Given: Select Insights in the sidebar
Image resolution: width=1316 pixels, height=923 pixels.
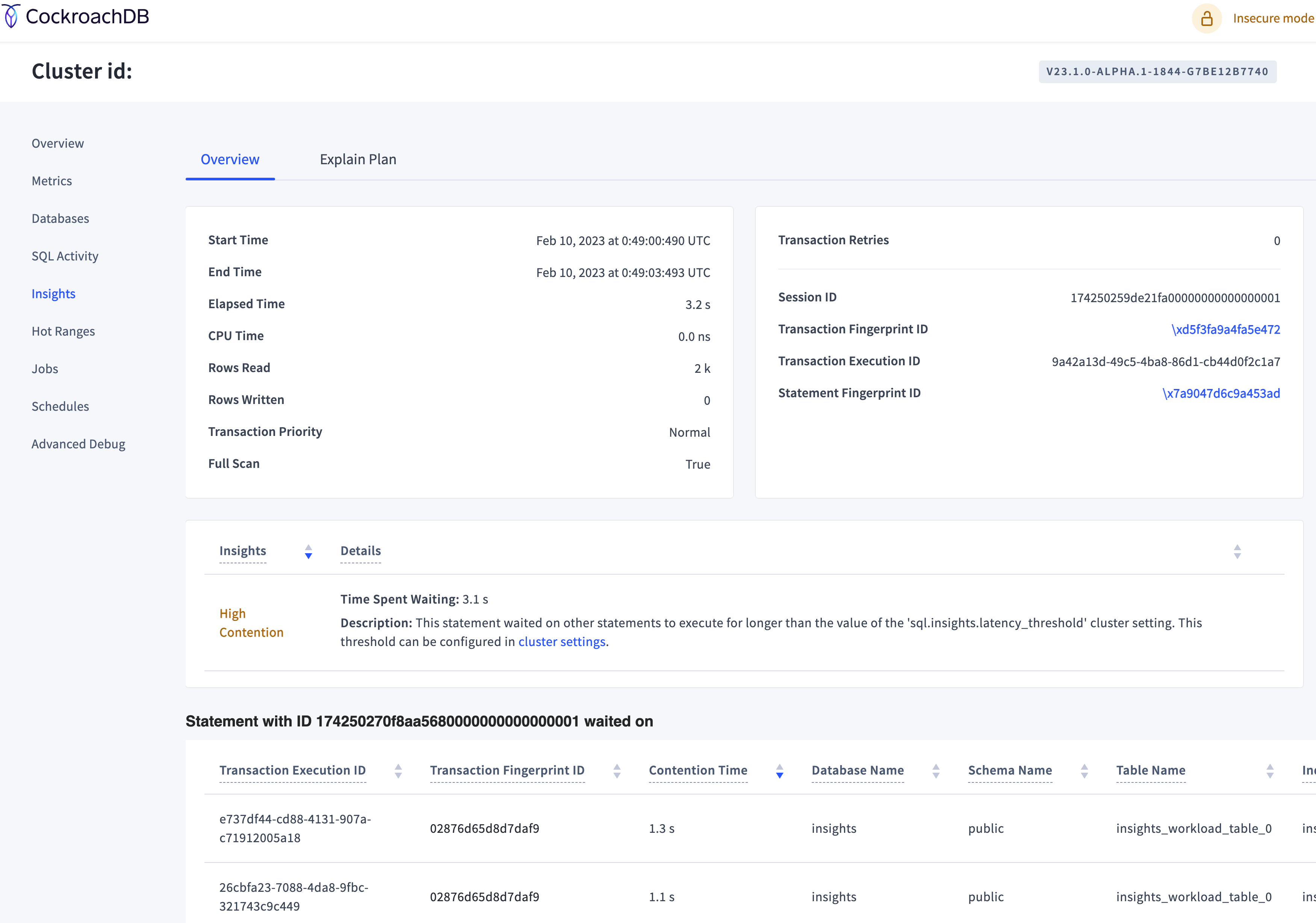Looking at the screenshot, I should (53, 294).
